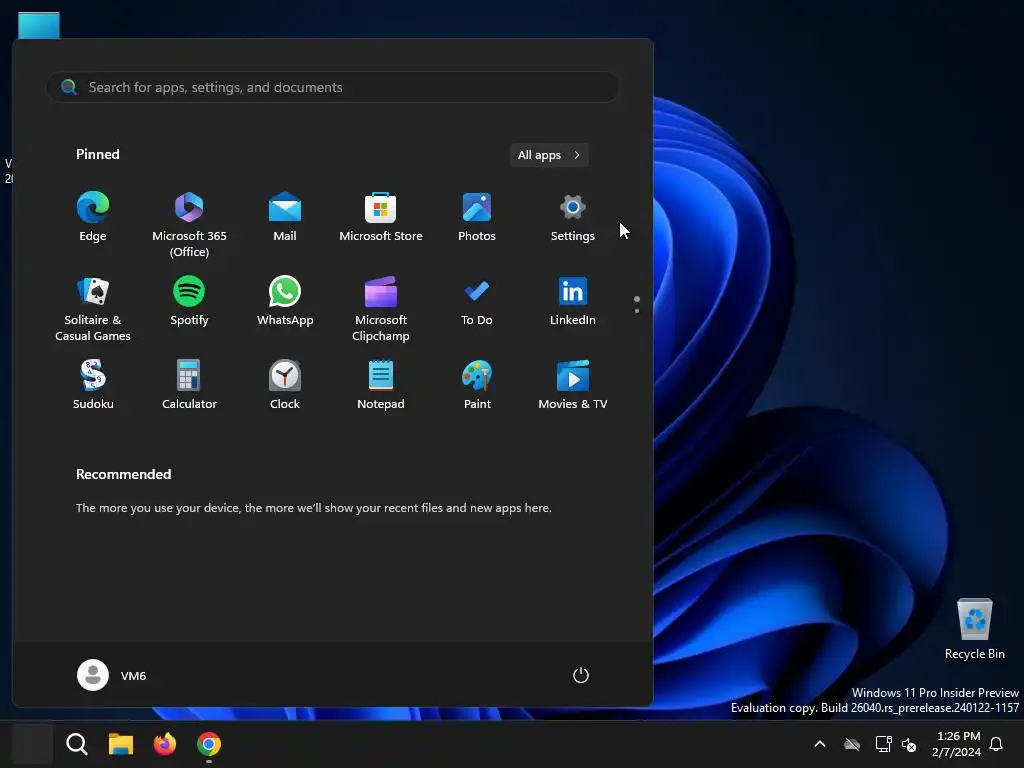
Task: Open the Mail app
Action: (285, 218)
